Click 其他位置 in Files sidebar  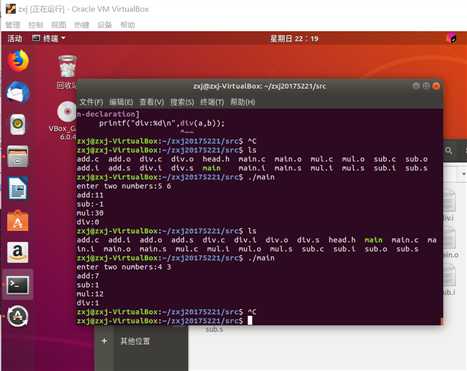tap(135, 341)
